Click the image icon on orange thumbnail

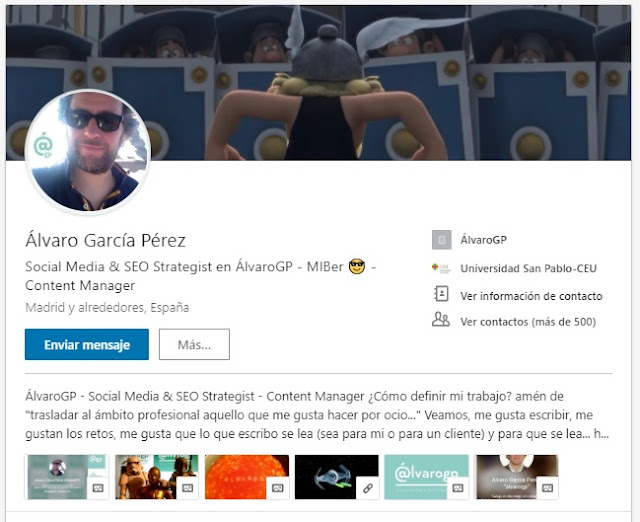[278, 488]
